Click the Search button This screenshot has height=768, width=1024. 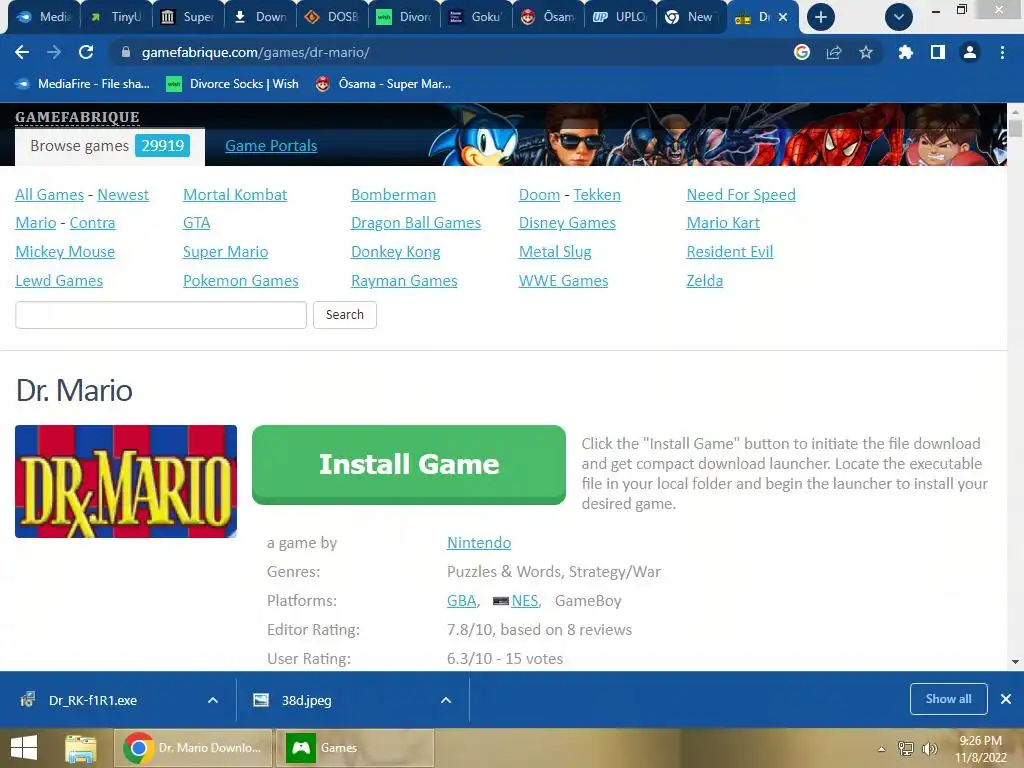pos(345,315)
